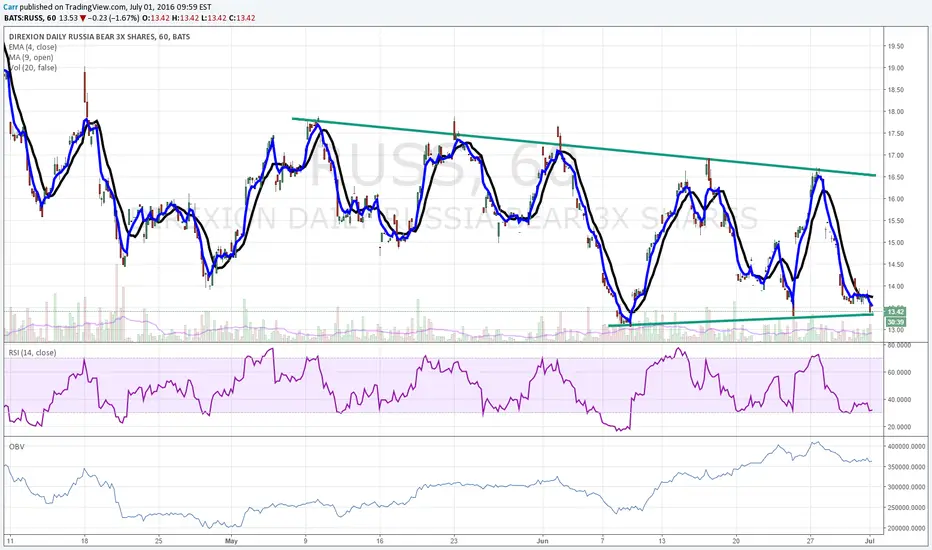This screenshot has height=550, width=932.
Task: Click price axis label 14.50
Action: 895,265
